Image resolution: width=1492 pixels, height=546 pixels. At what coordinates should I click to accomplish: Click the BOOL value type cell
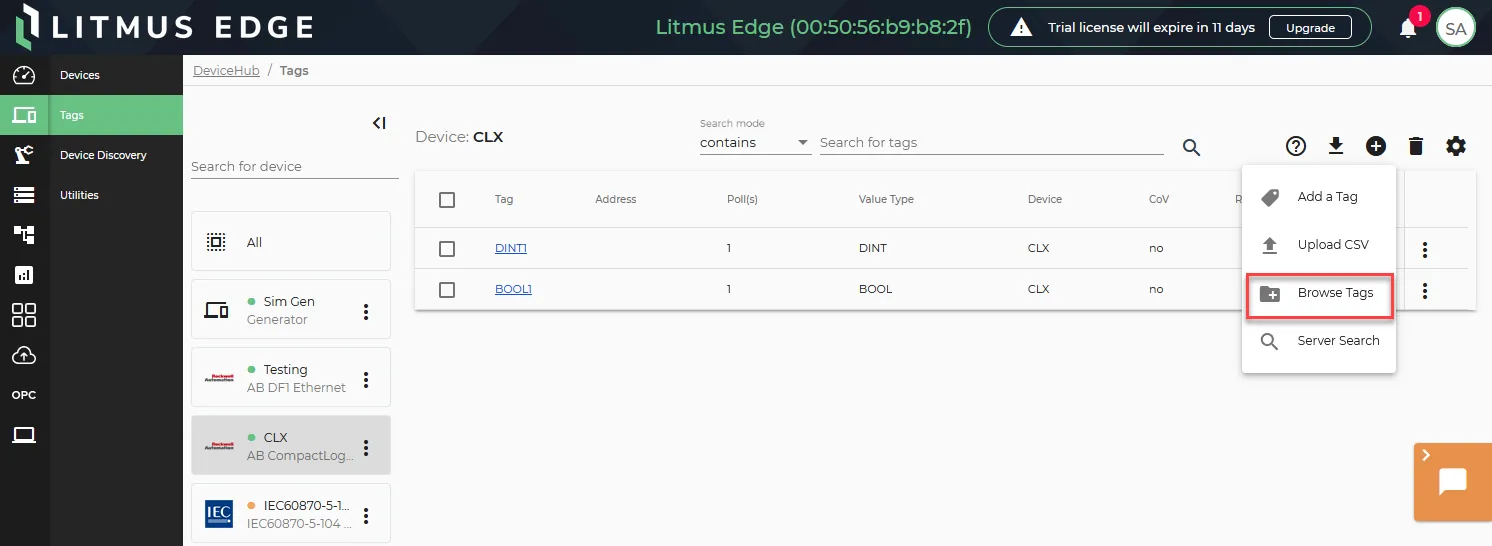pos(876,289)
